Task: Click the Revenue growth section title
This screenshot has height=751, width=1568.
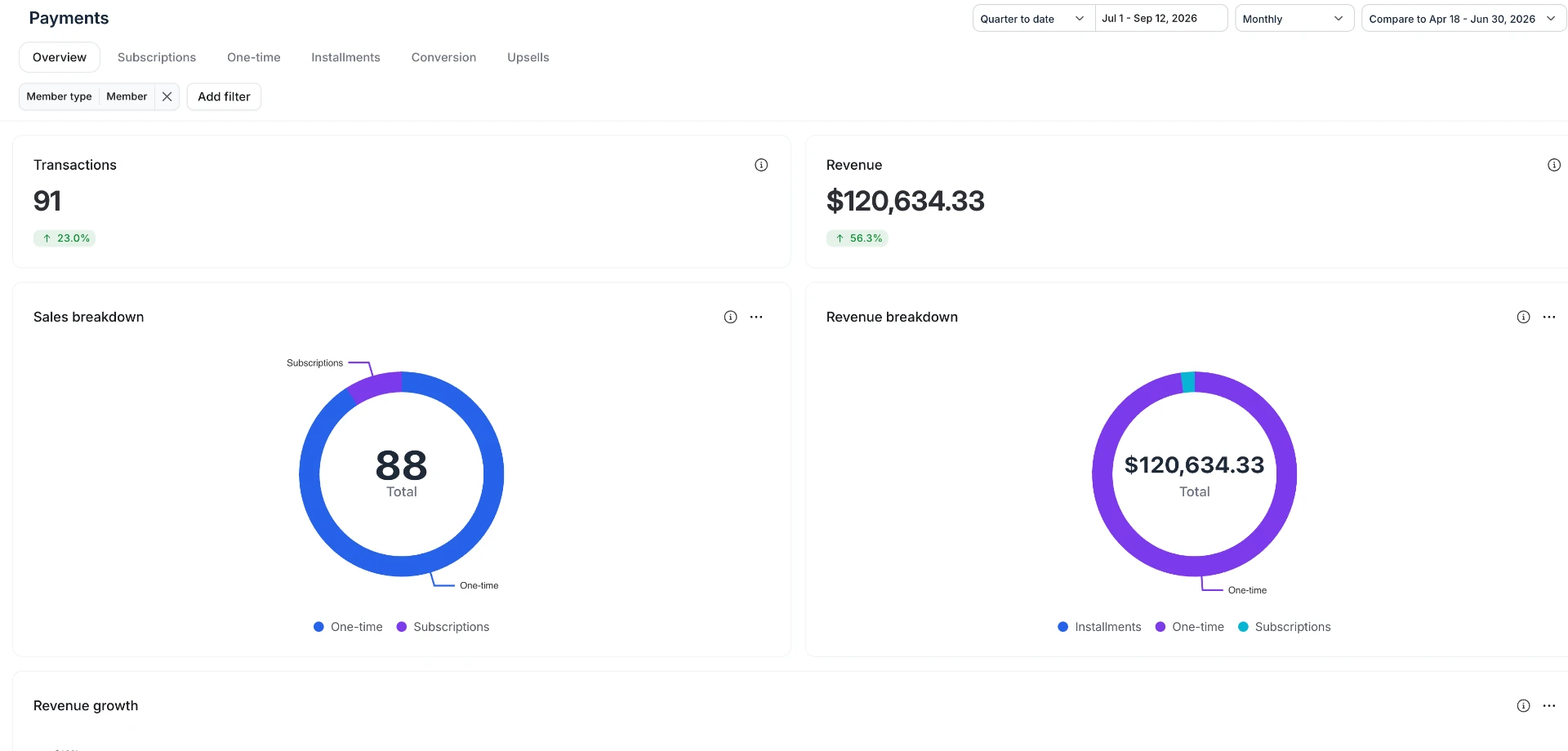Action: click(86, 706)
